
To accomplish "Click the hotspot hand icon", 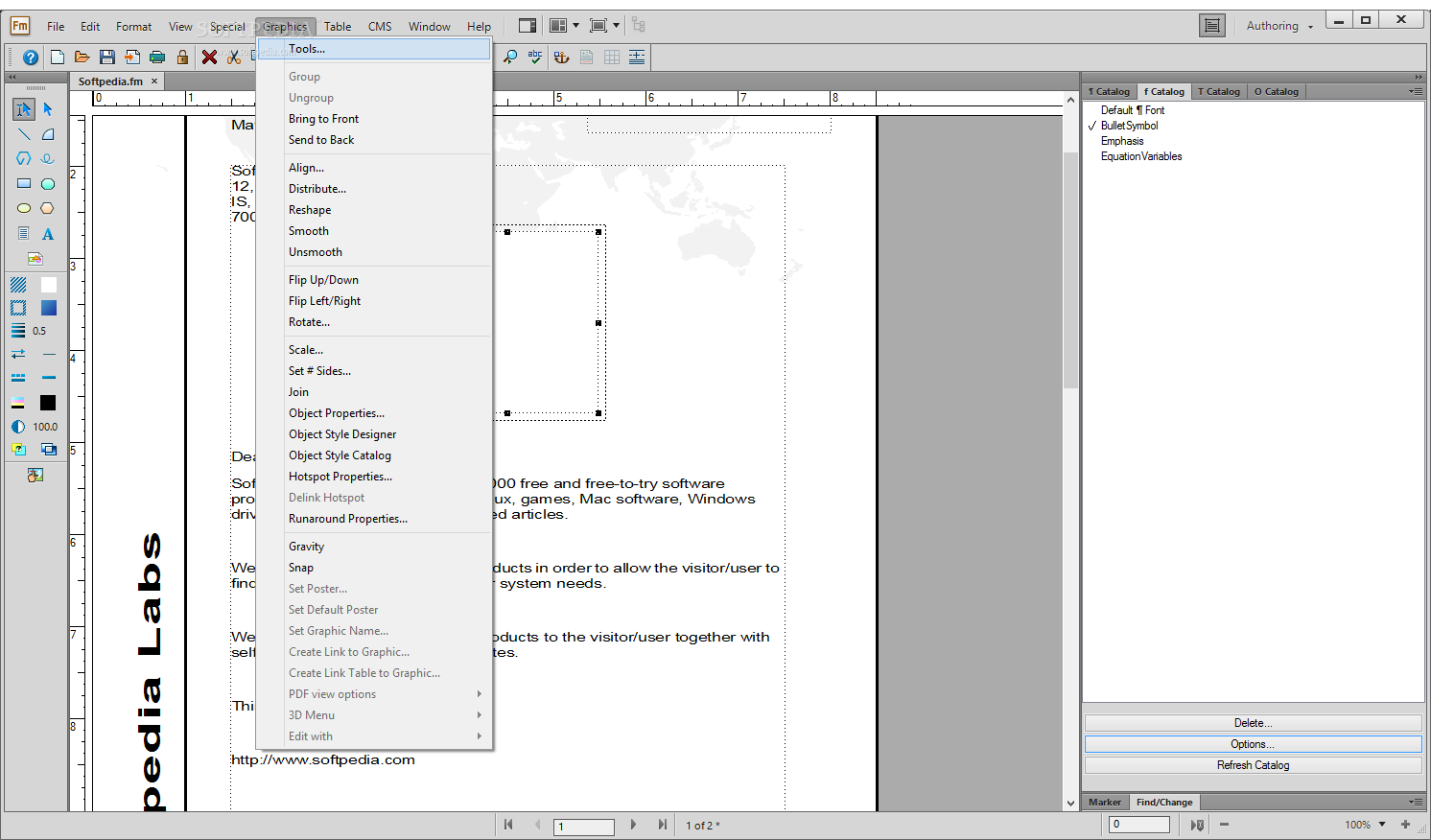I will [x=35, y=475].
